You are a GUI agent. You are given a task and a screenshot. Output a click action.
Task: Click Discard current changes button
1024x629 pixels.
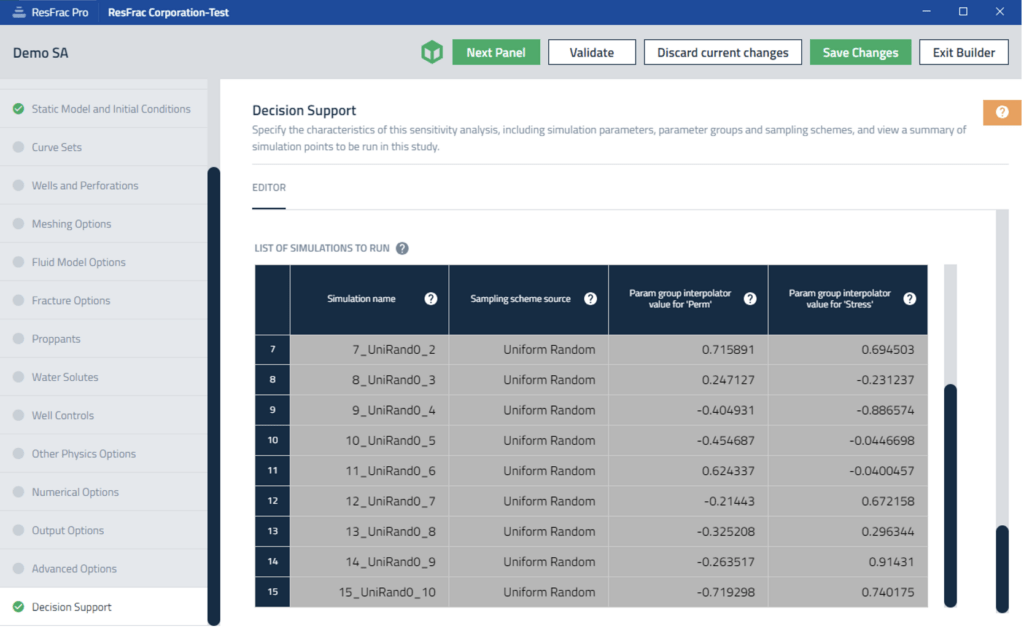722,53
